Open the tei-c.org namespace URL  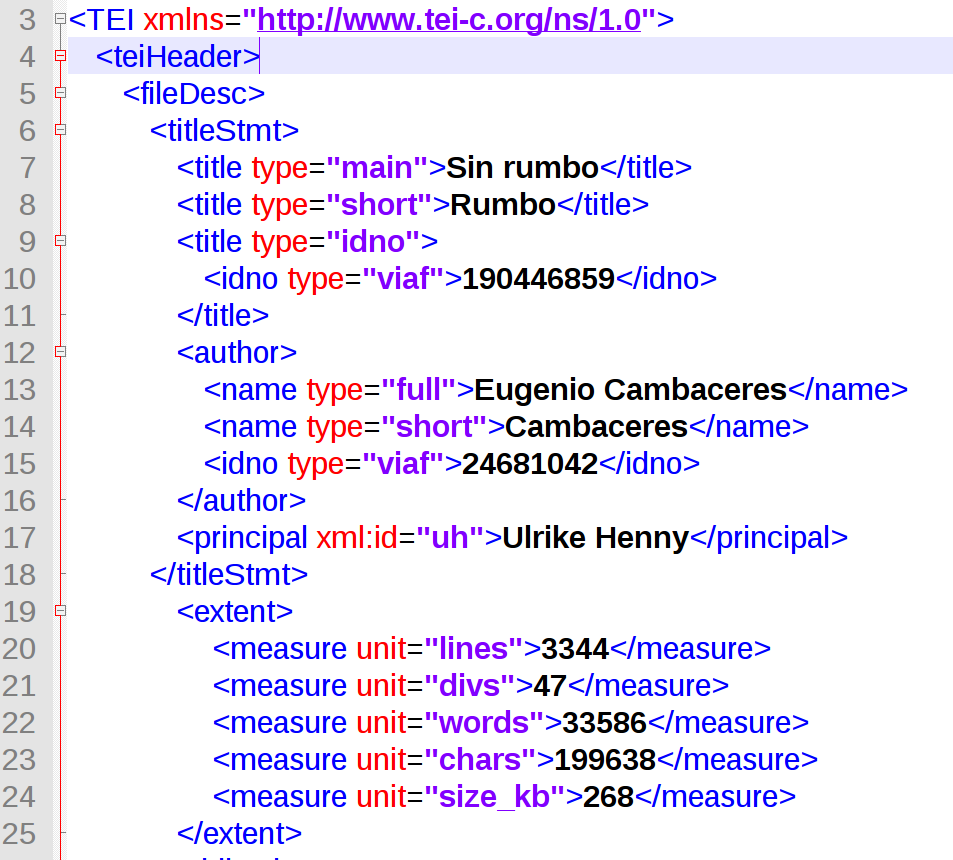449,19
